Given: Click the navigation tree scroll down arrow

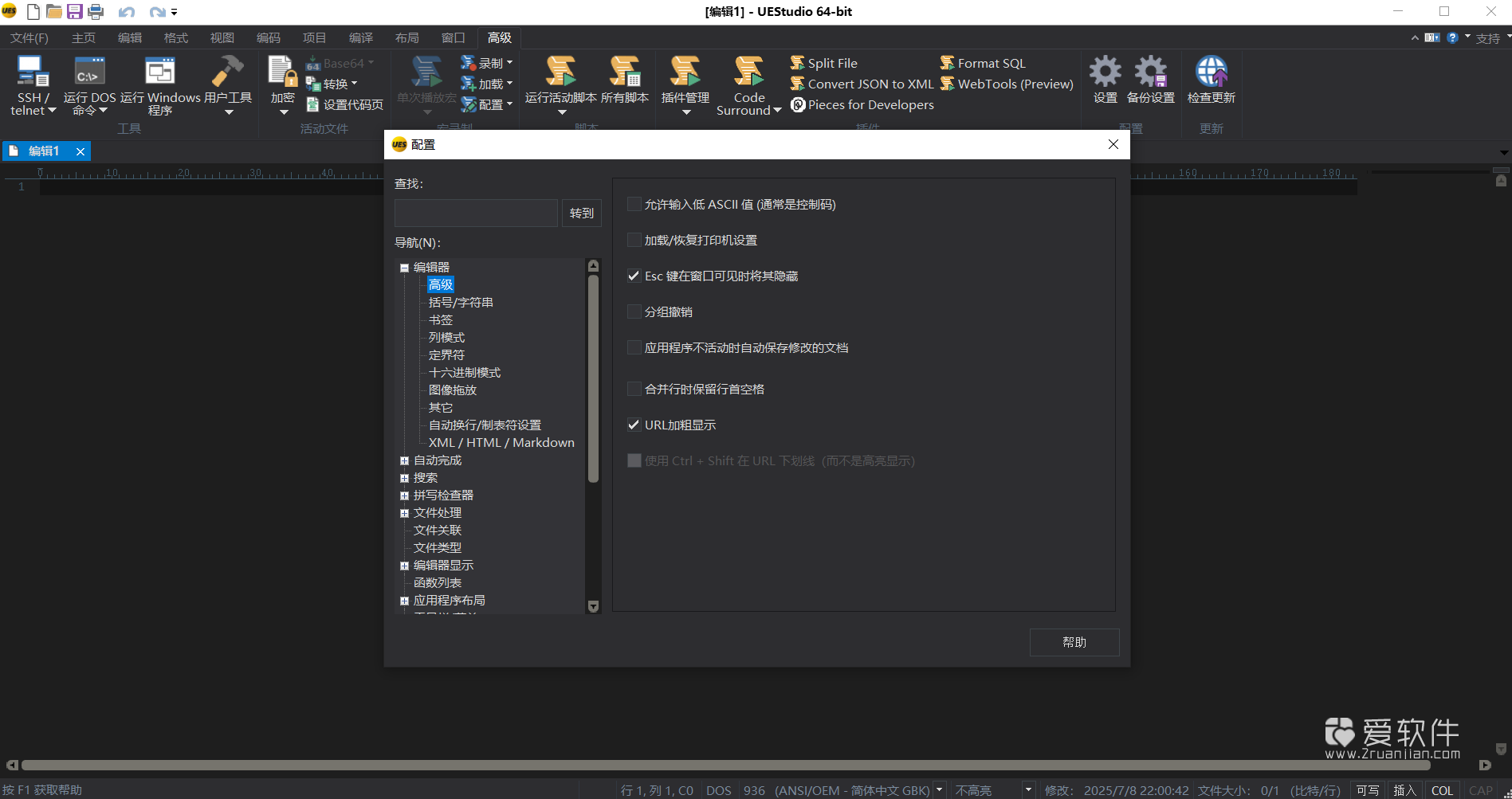Looking at the screenshot, I should (593, 606).
